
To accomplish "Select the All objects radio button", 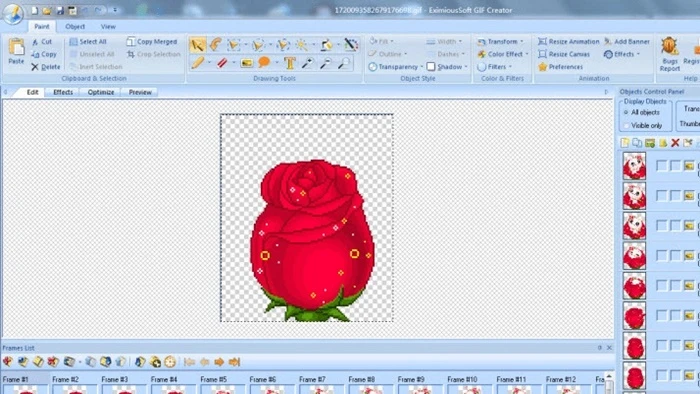I will pos(626,112).
